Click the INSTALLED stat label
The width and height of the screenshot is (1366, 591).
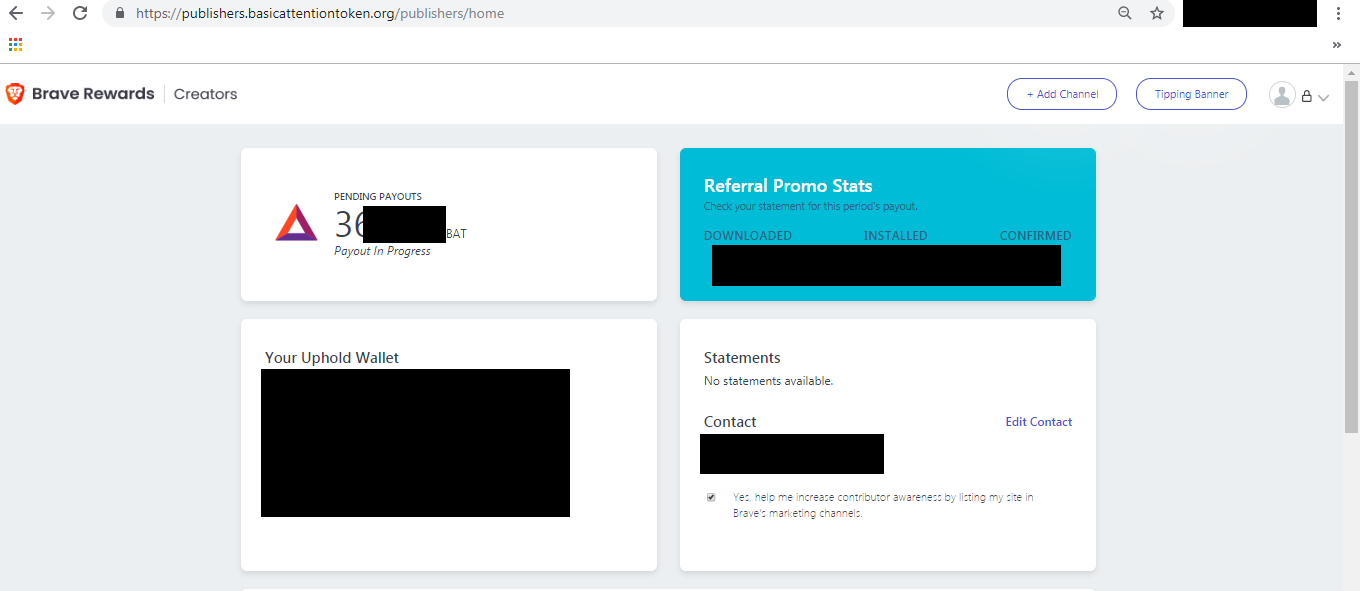(x=896, y=236)
